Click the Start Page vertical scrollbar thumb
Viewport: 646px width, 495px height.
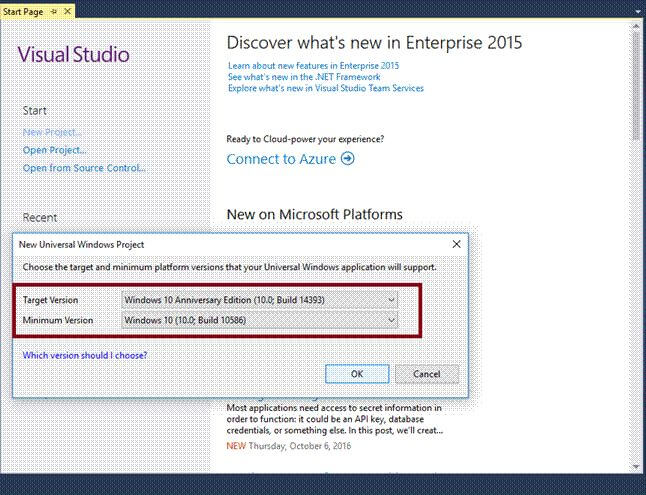coord(636,85)
